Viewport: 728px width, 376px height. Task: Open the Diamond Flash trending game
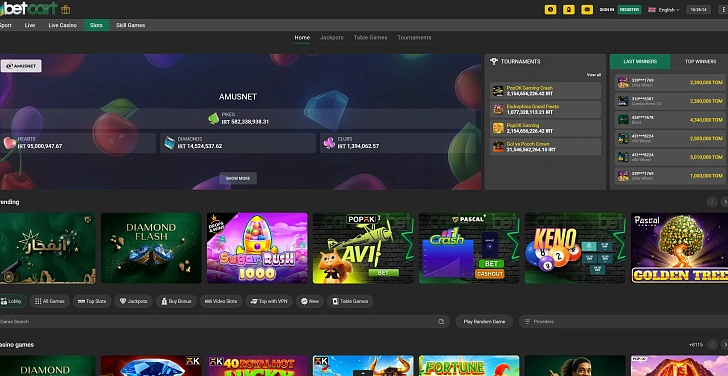tap(151, 248)
